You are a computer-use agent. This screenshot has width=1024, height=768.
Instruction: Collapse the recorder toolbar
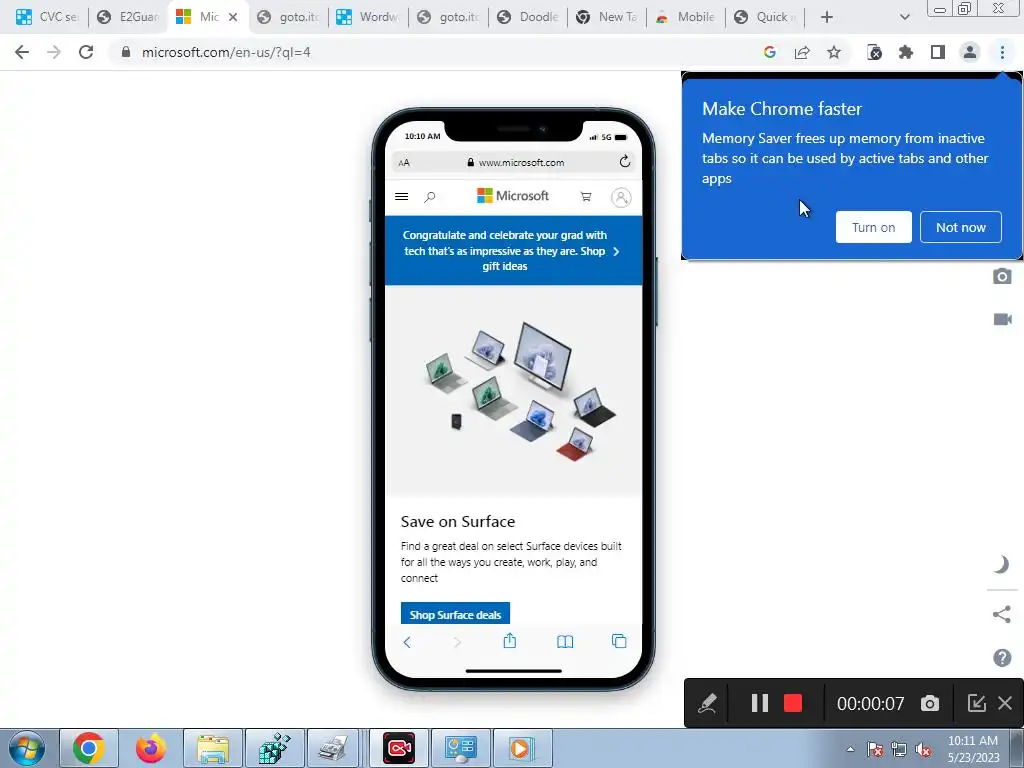(x=976, y=703)
